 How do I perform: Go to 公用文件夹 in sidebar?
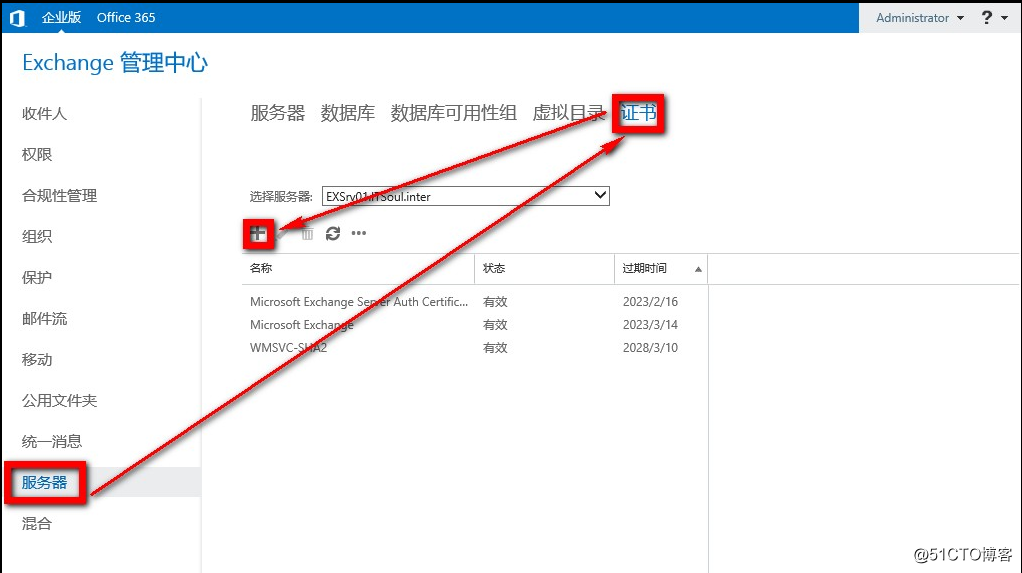[59, 401]
